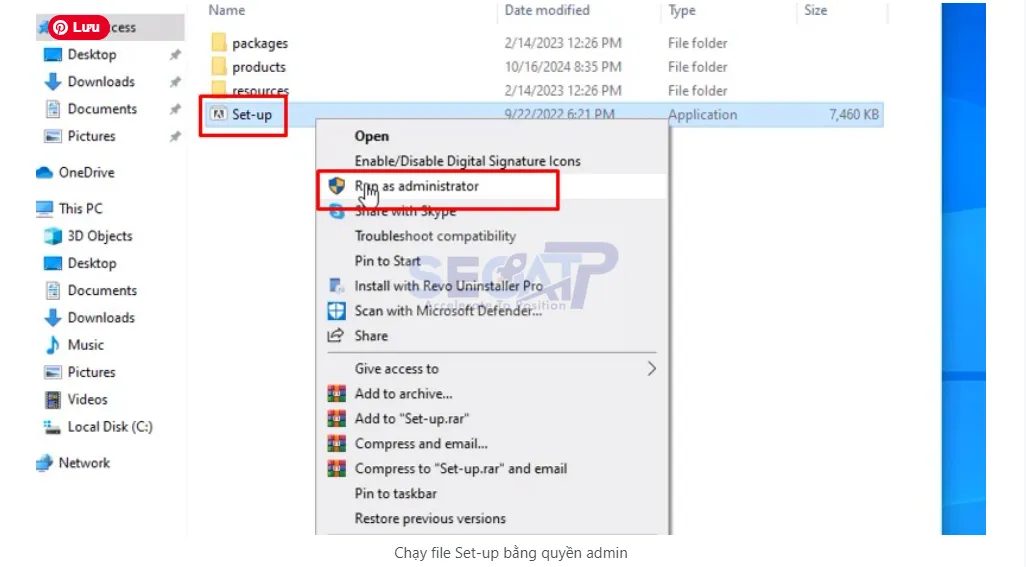Click the Share with Skype icon
This screenshot has width=1026, height=567.
tap(336, 212)
